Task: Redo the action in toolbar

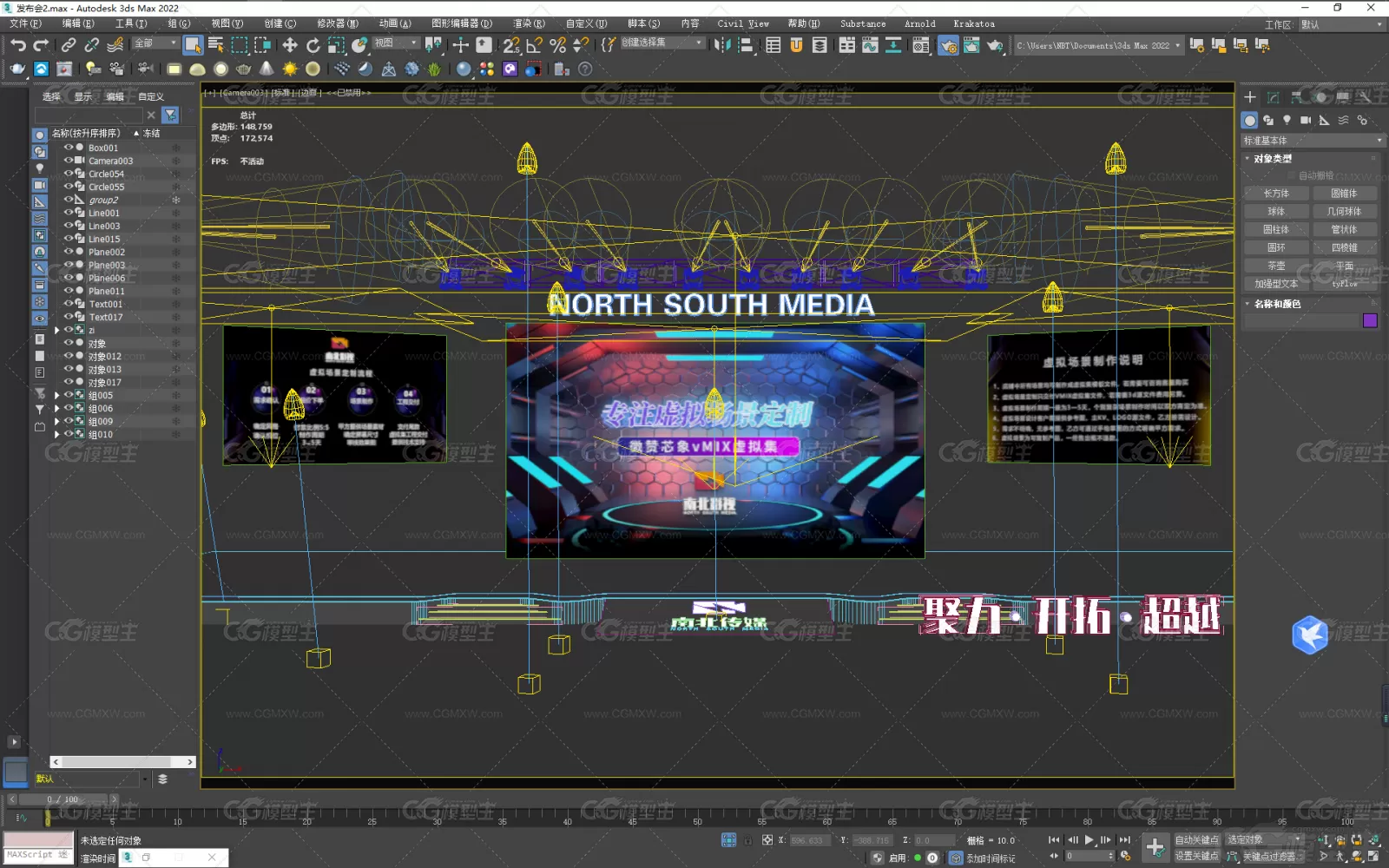Action: tap(41, 45)
